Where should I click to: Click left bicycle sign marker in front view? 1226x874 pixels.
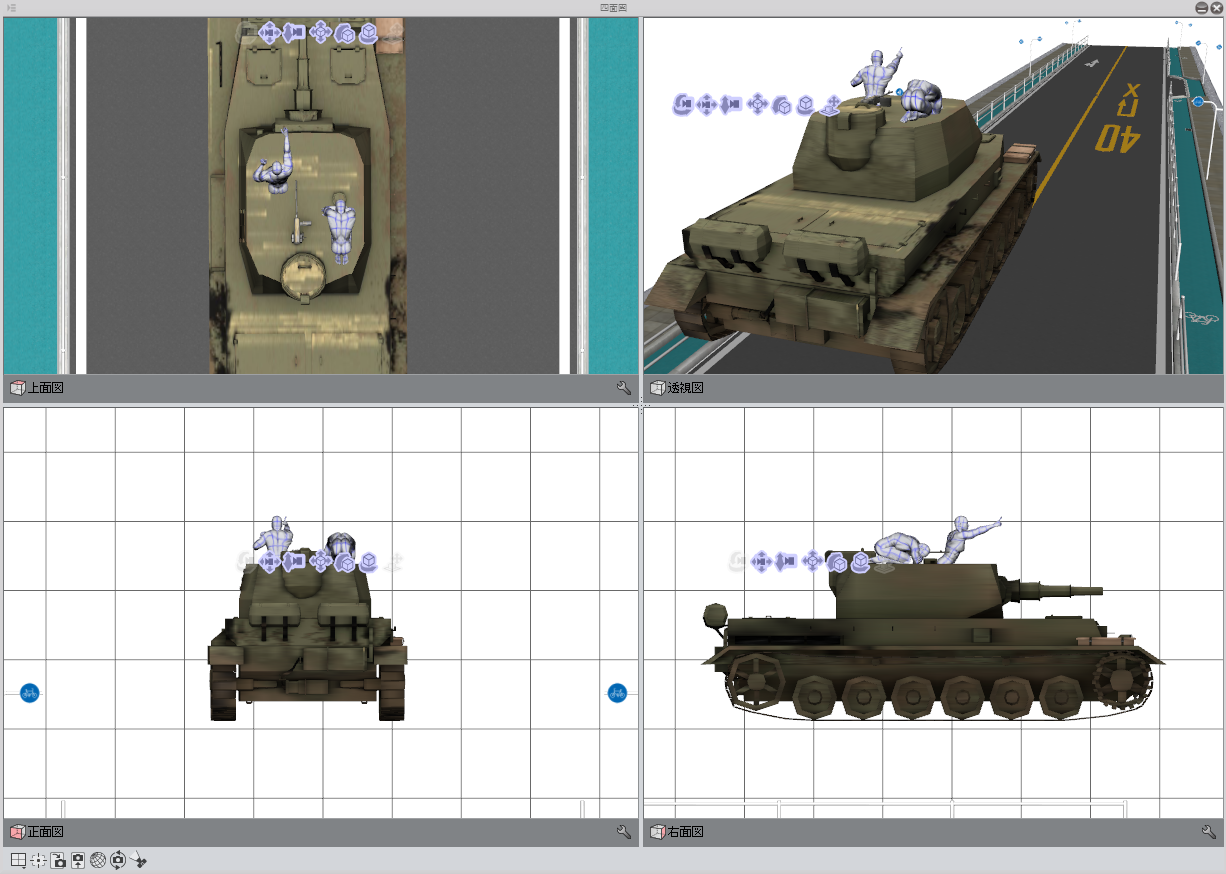click(x=29, y=692)
